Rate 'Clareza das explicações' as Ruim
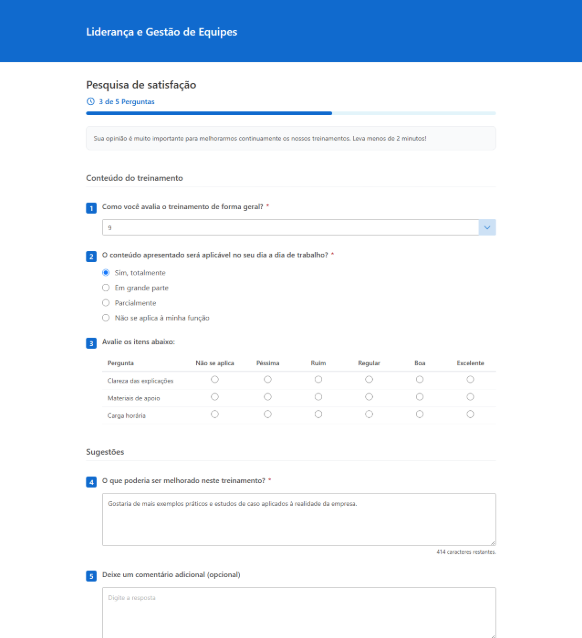The image size is (582, 638). point(318,379)
